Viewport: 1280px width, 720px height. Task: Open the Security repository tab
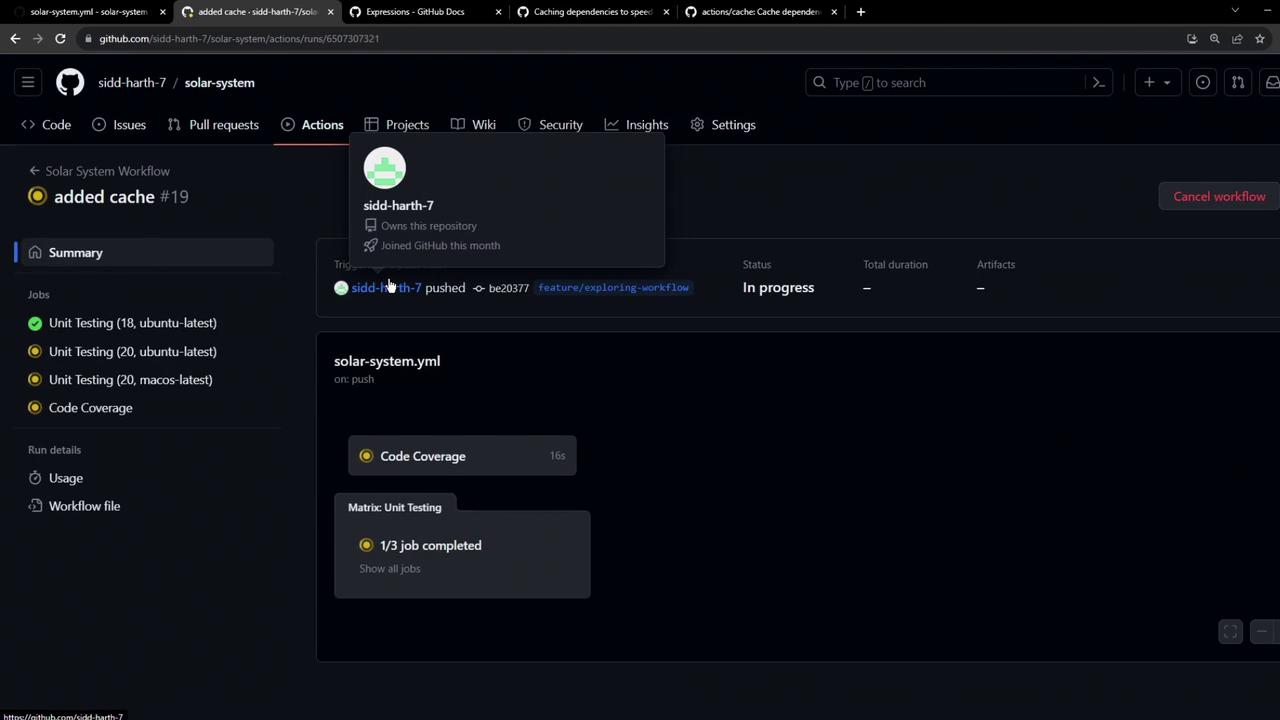(x=550, y=125)
